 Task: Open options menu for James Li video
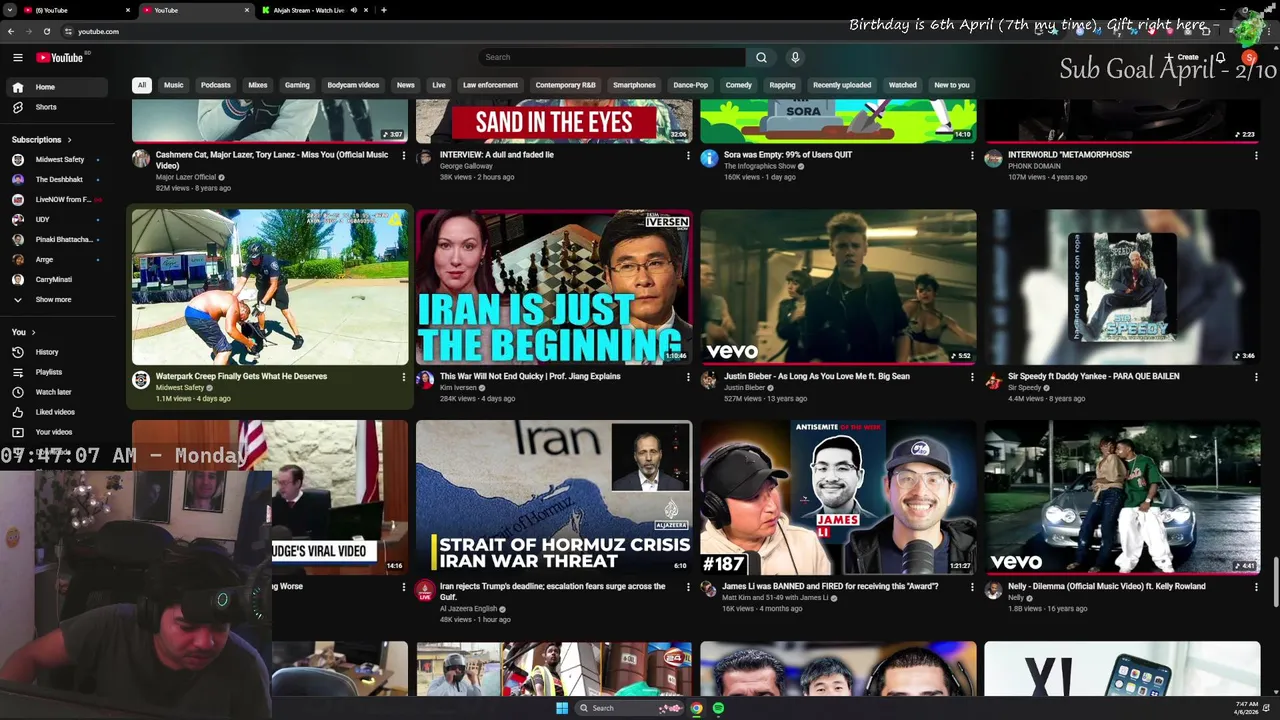[x=972, y=587]
